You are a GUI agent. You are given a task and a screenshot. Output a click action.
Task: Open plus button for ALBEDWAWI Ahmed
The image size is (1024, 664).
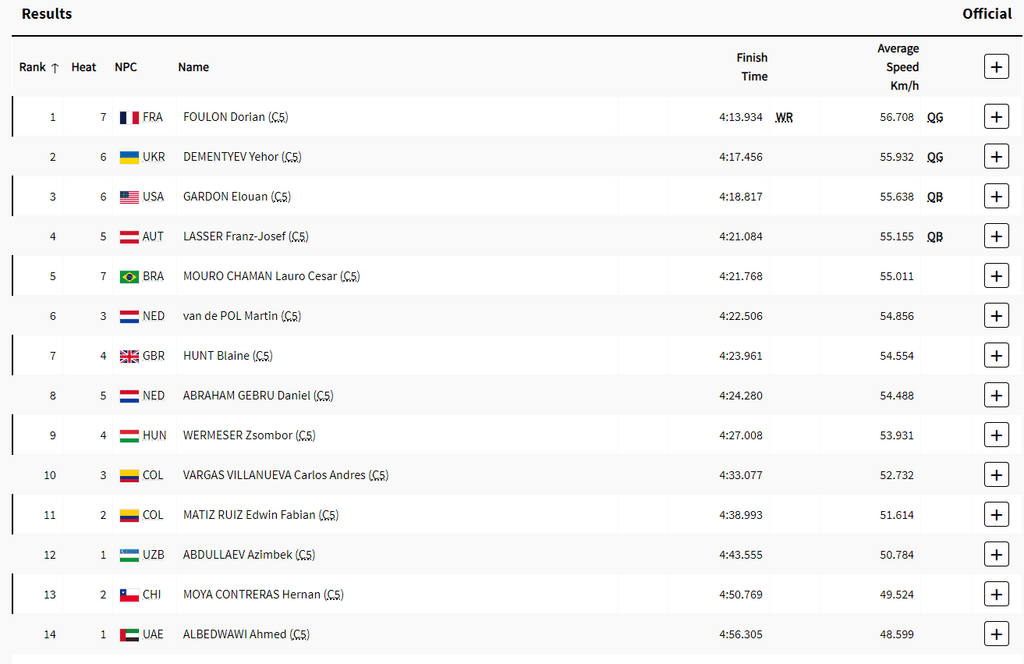(x=996, y=634)
